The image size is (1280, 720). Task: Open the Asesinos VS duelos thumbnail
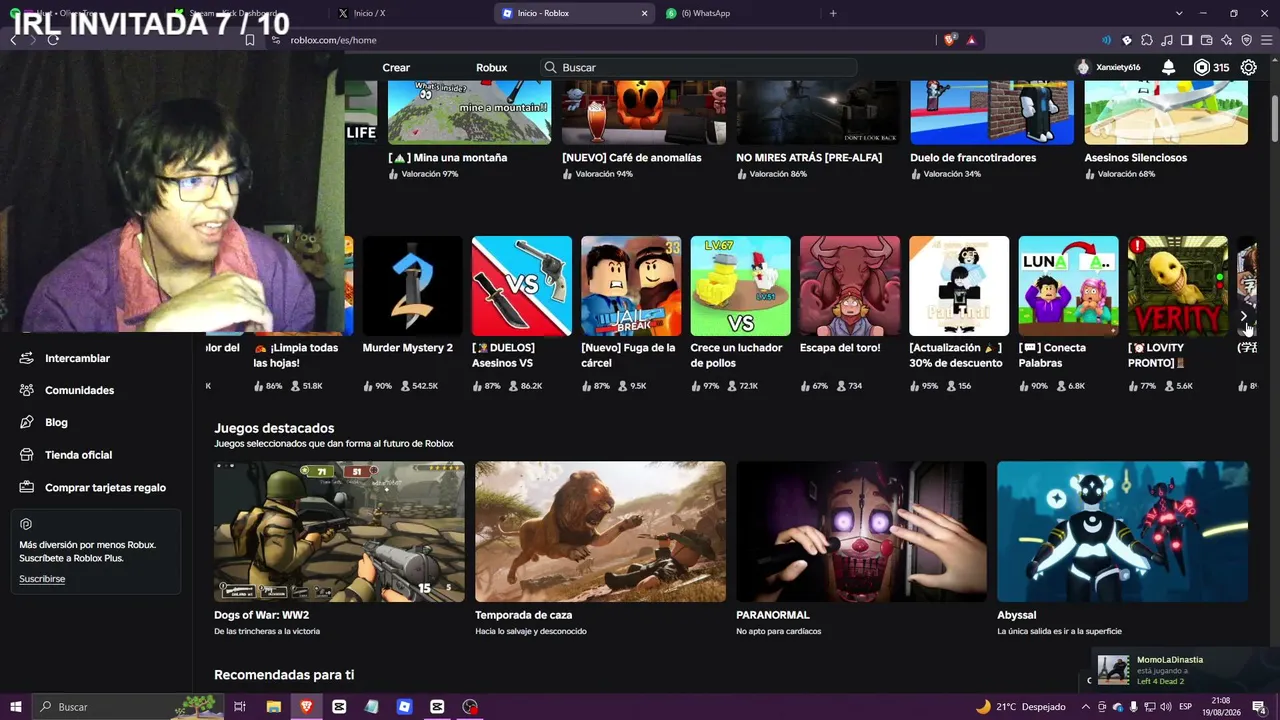tap(522, 286)
